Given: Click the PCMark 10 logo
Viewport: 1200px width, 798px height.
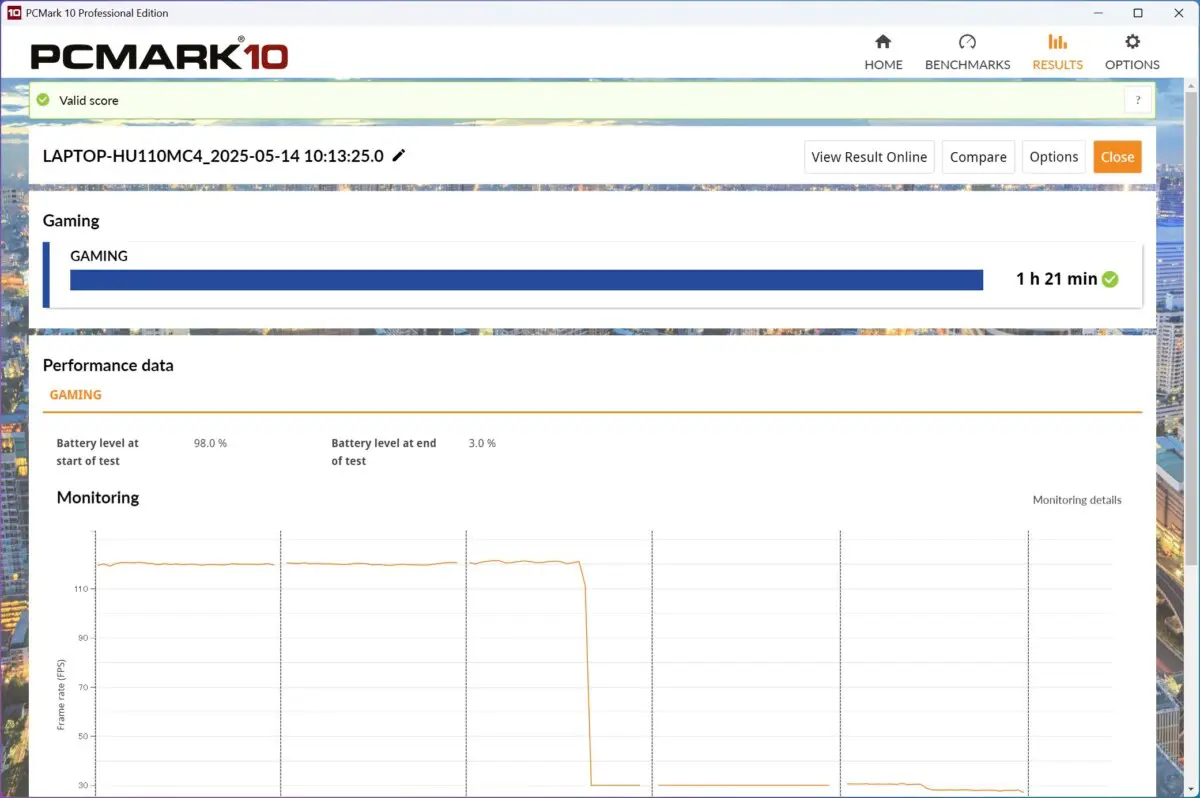Looking at the screenshot, I should pos(159,55).
